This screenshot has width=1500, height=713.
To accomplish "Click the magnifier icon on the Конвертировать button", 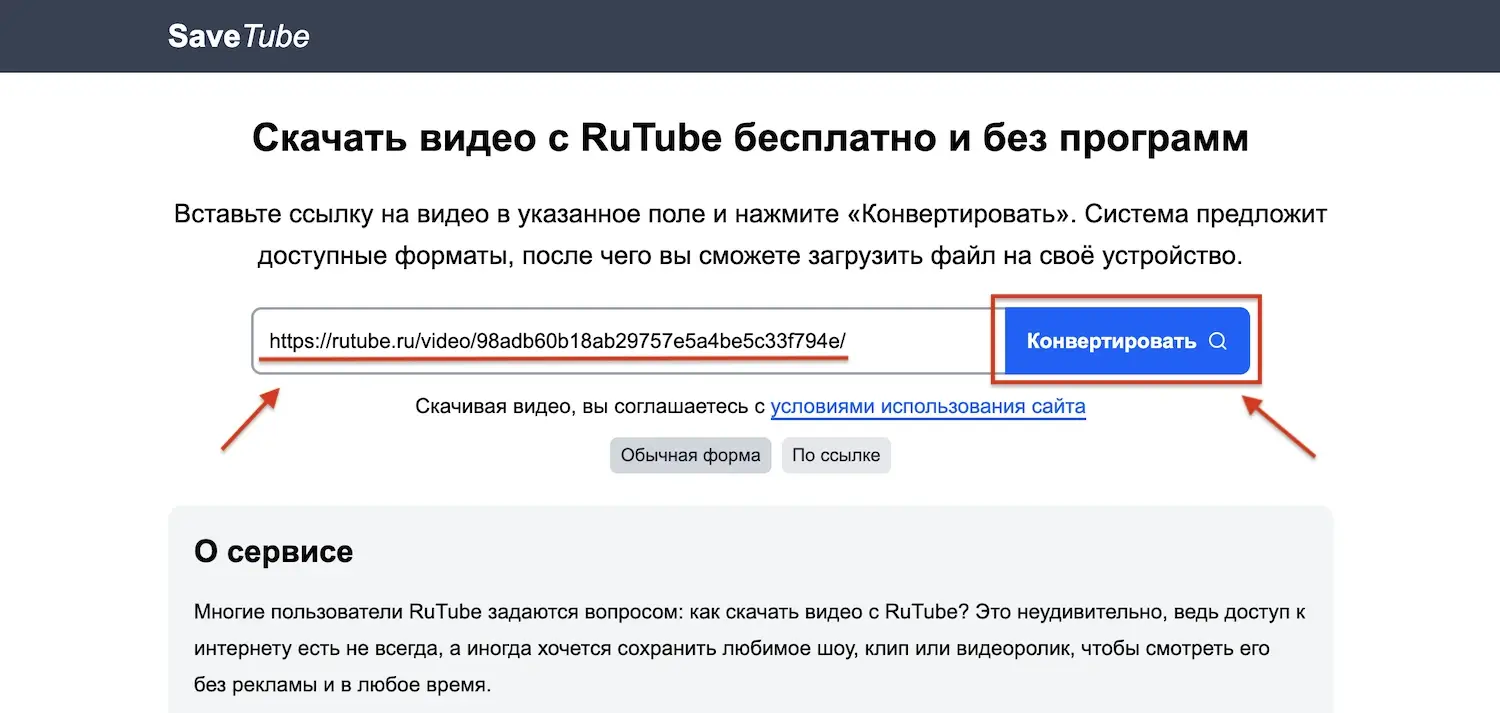I will [x=1217, y=341].
